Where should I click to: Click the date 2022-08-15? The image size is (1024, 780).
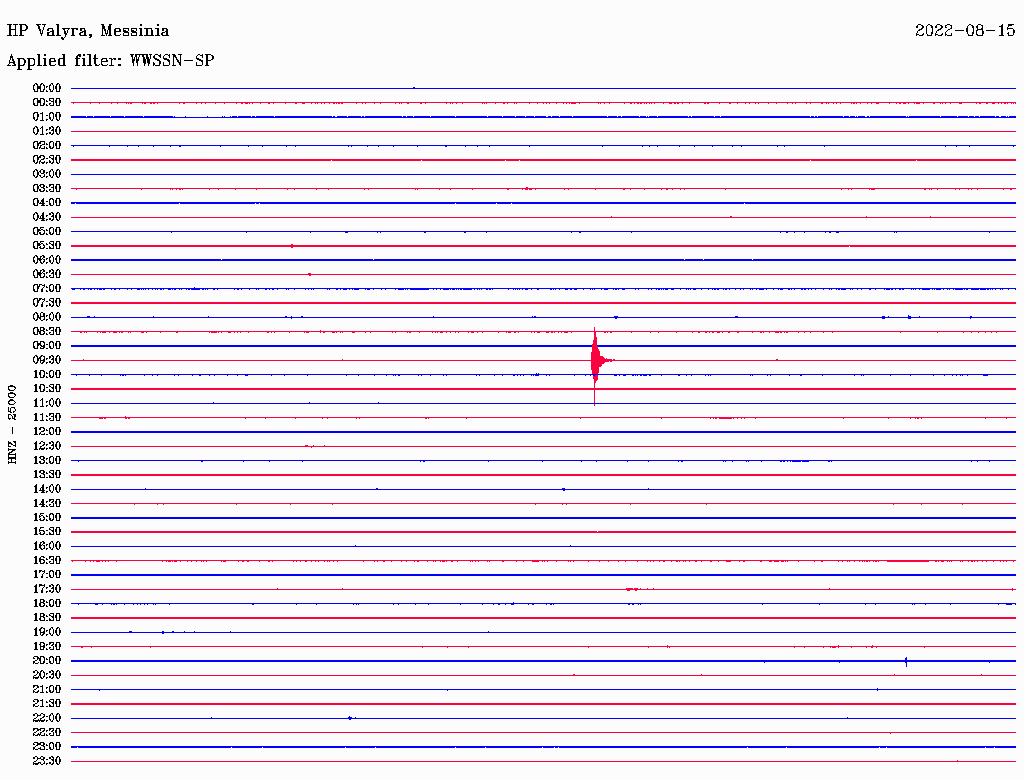pyautogui.click(x=965, y=30)
